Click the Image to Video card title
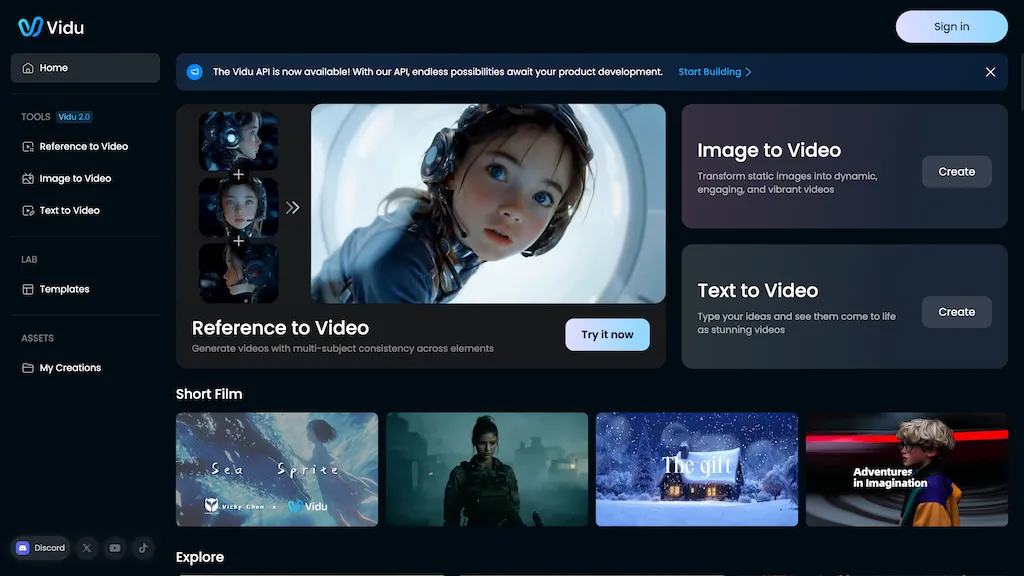This screenshot has width=1024, height=576. click(x=769, y=150)
